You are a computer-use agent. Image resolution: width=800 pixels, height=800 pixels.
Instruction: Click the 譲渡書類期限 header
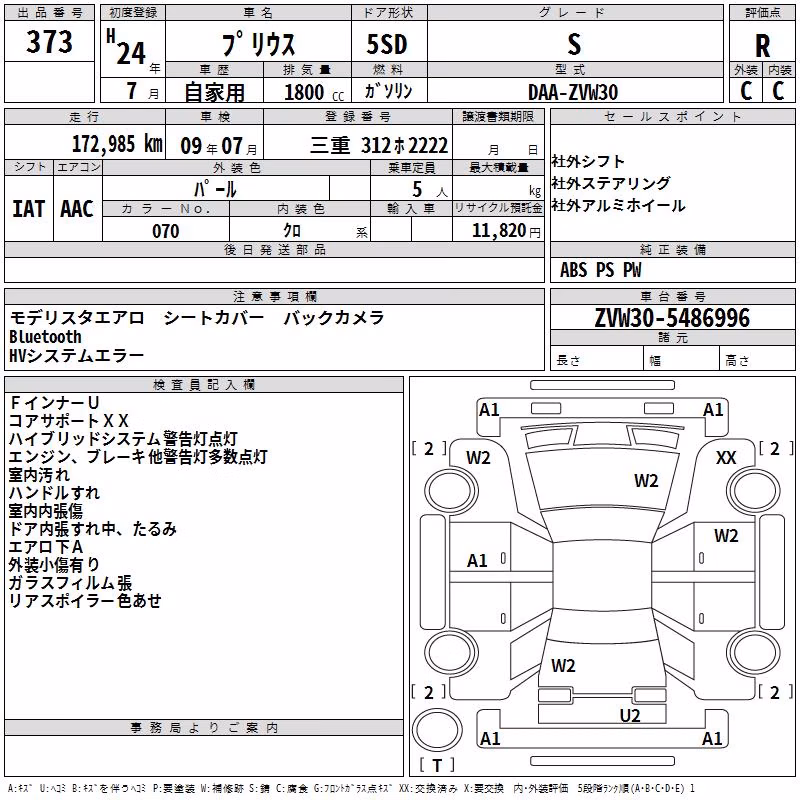tap(498, 117)
